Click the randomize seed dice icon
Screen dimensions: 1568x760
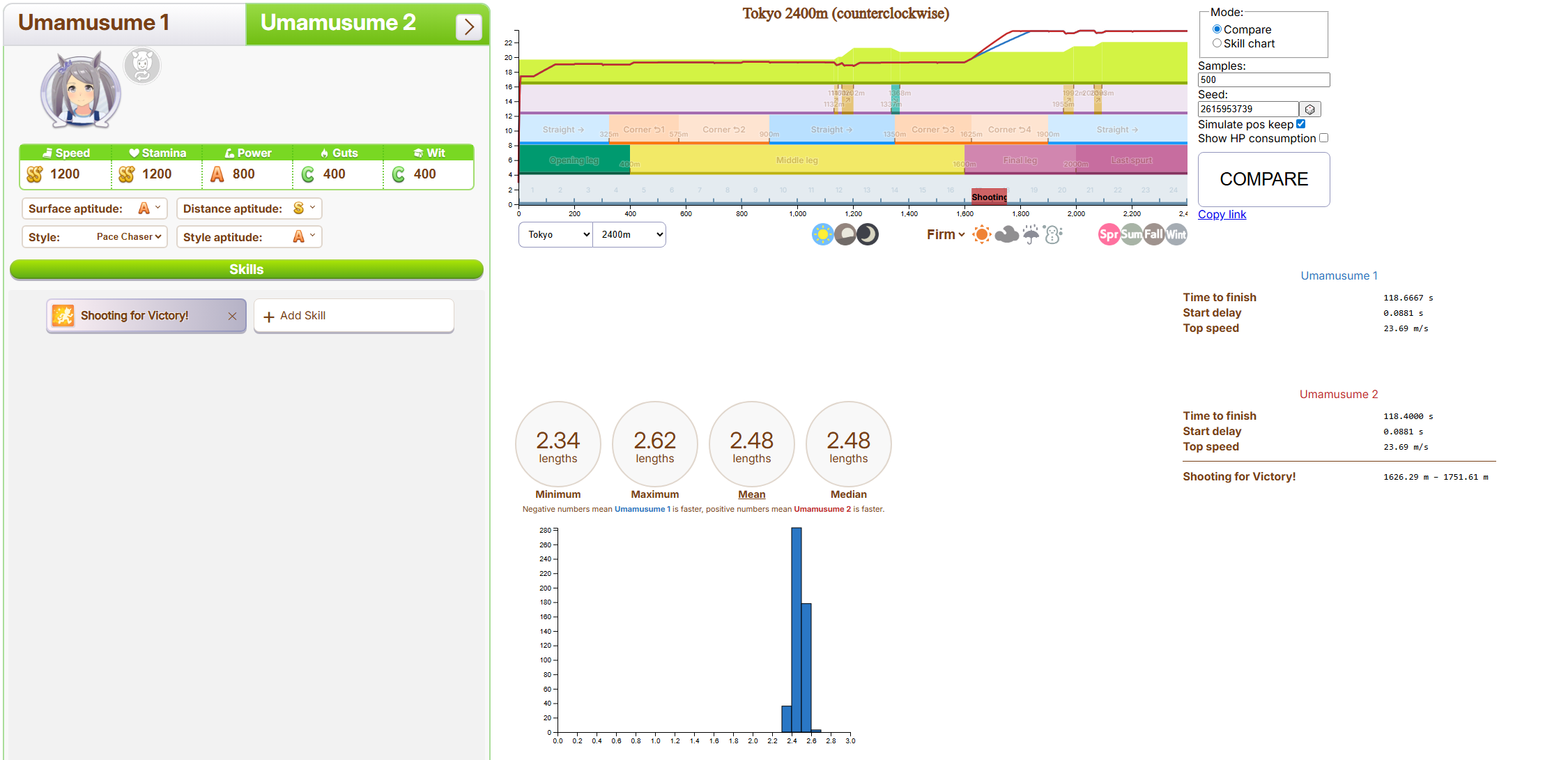tap(1310, 109)
